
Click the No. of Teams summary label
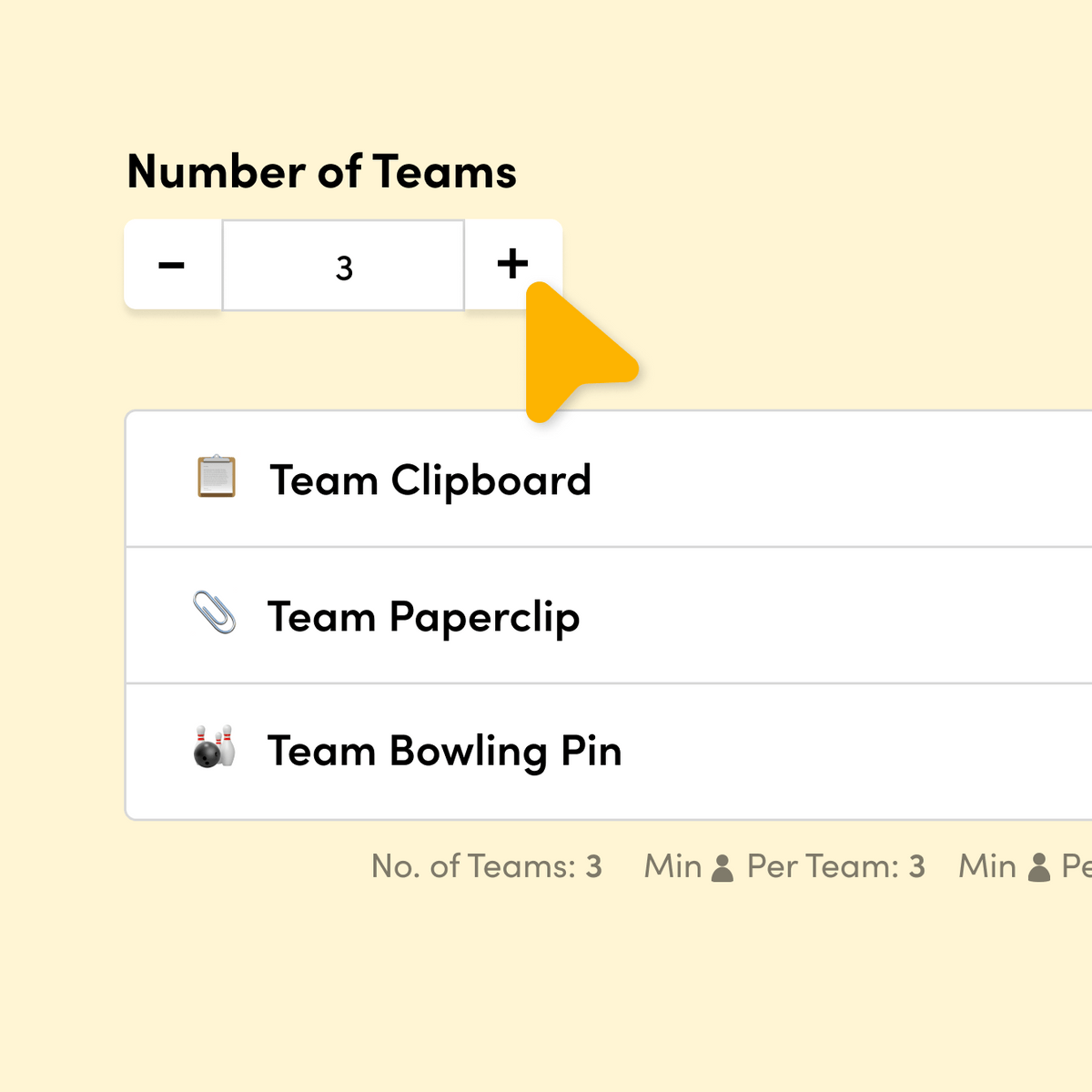[x=473, y=866]
